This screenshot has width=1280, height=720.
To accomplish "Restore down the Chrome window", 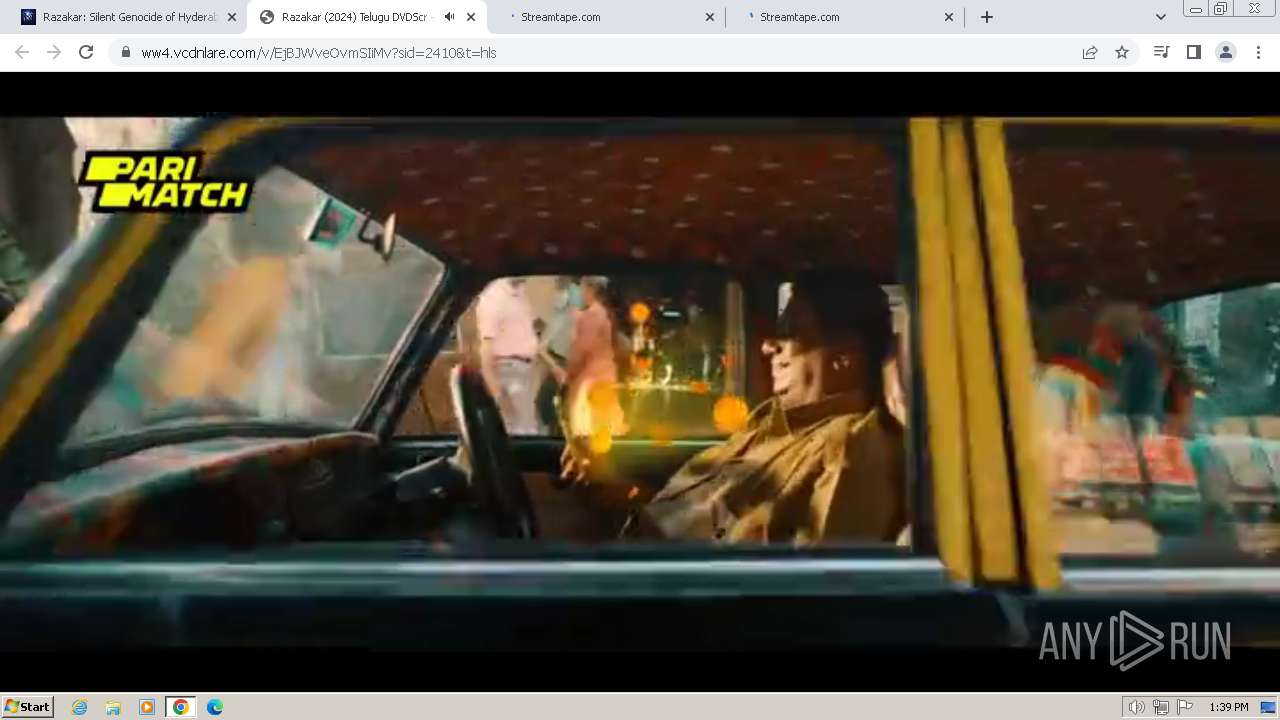I will tap(1221, 8).
